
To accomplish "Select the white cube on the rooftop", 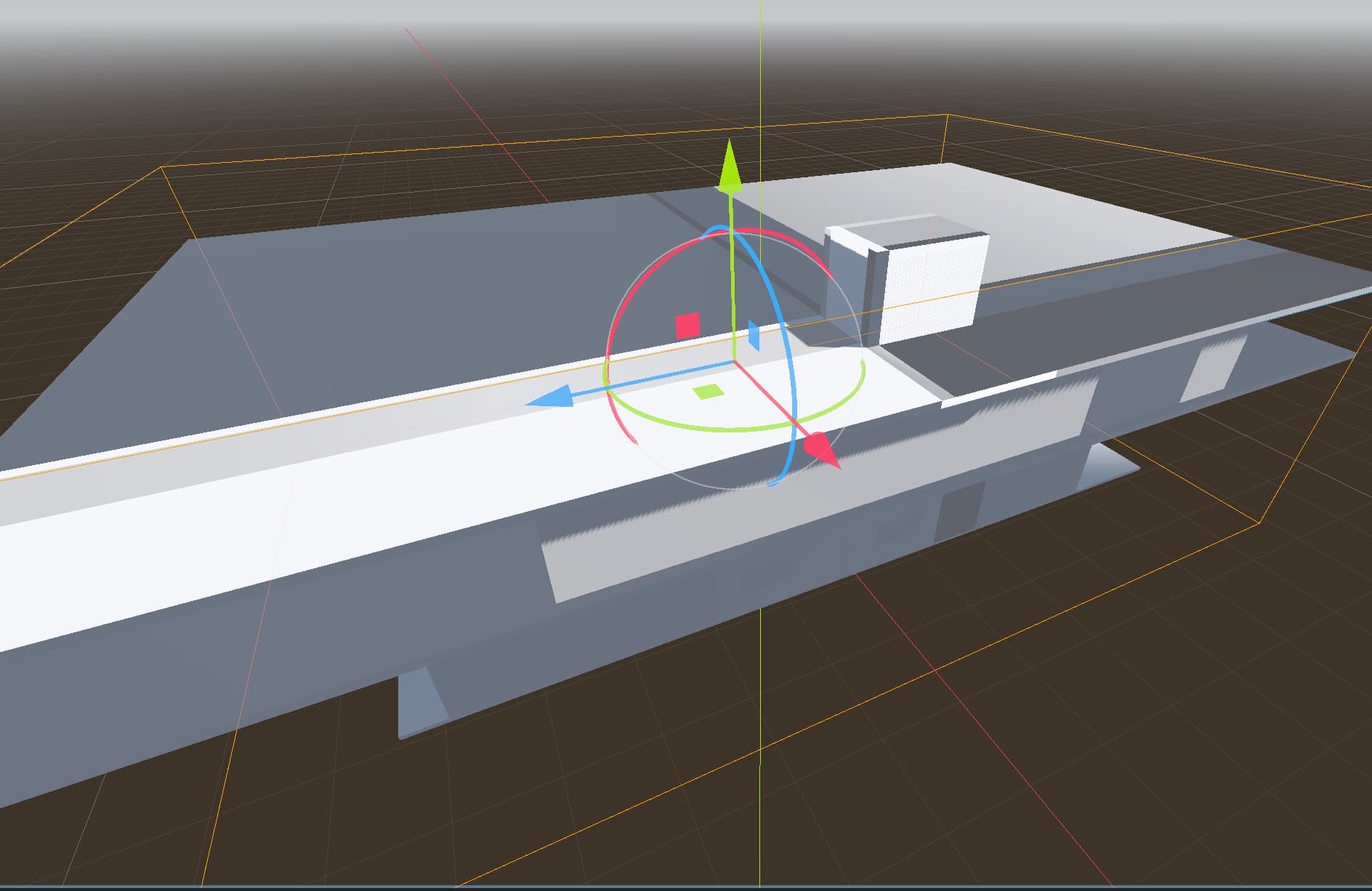I will 906,280.
